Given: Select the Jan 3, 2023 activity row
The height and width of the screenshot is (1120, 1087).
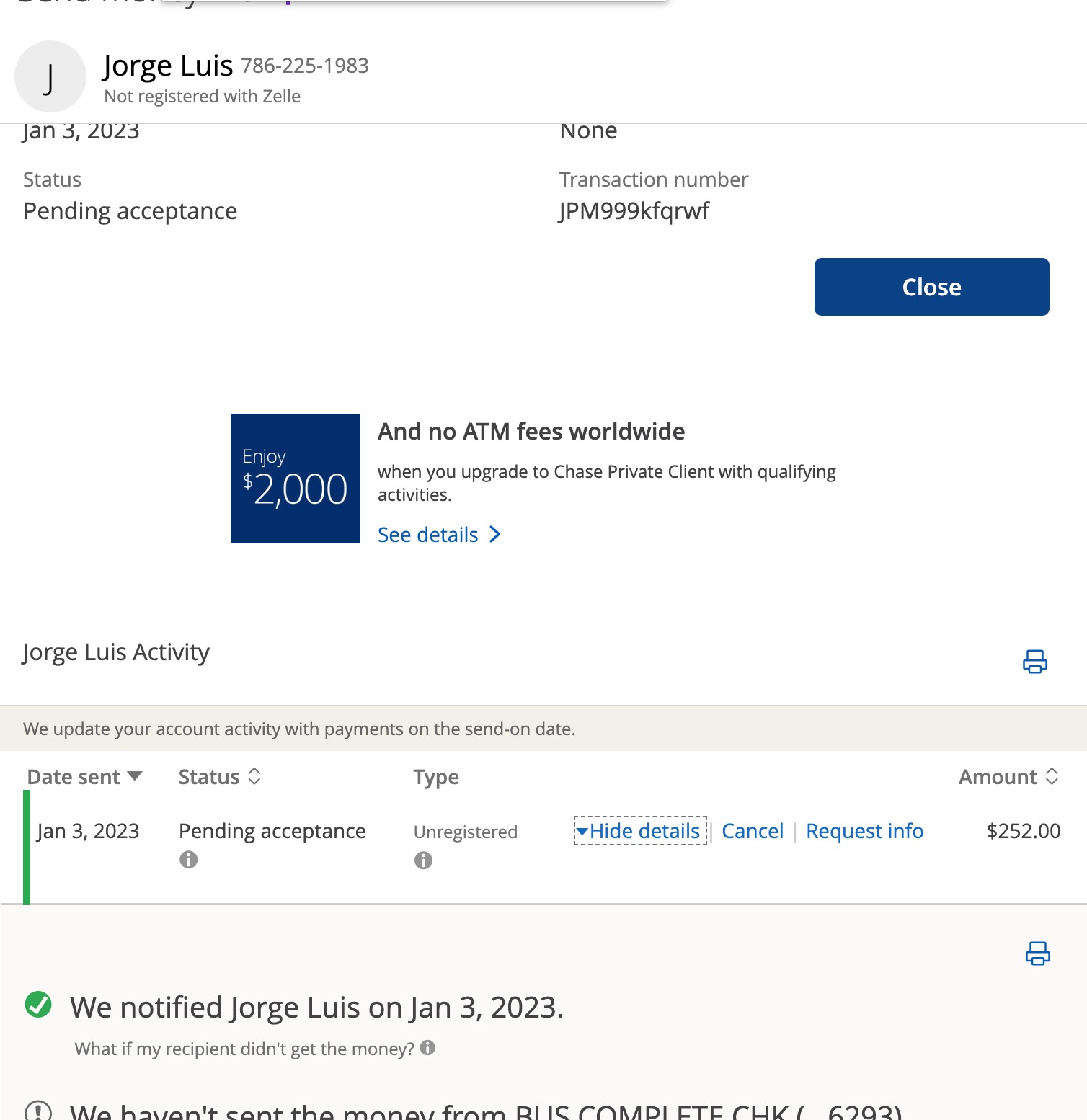Looking at the screenshot, I should click(543, 846).
